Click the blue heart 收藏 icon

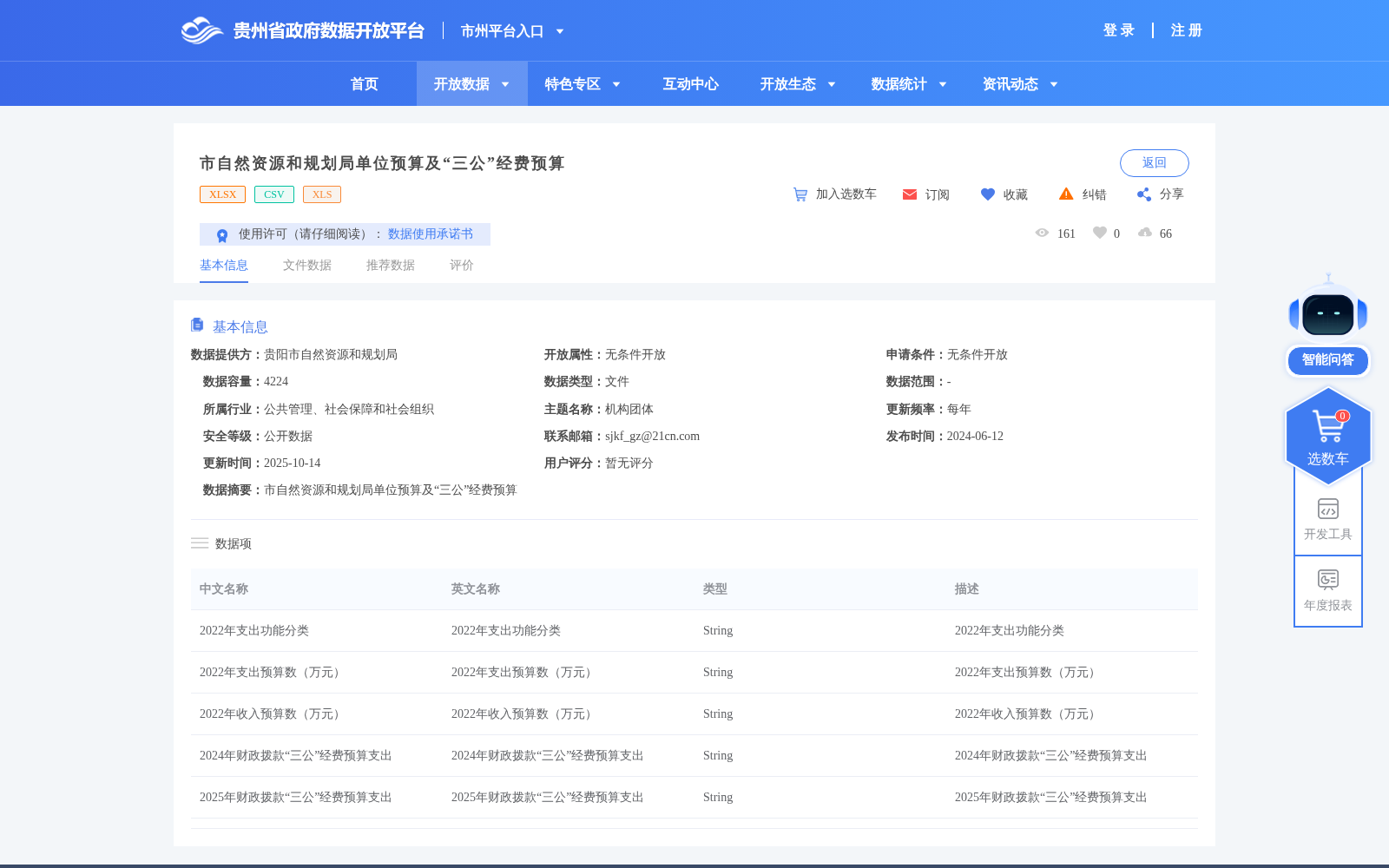click(x=988, y=194)
